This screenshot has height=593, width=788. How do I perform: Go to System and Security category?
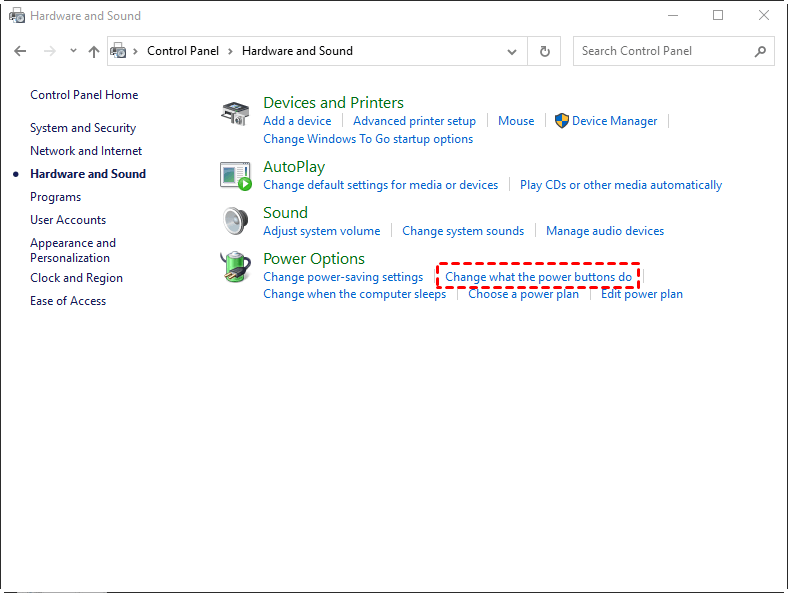pyautogui.click(x=83, y=128)
